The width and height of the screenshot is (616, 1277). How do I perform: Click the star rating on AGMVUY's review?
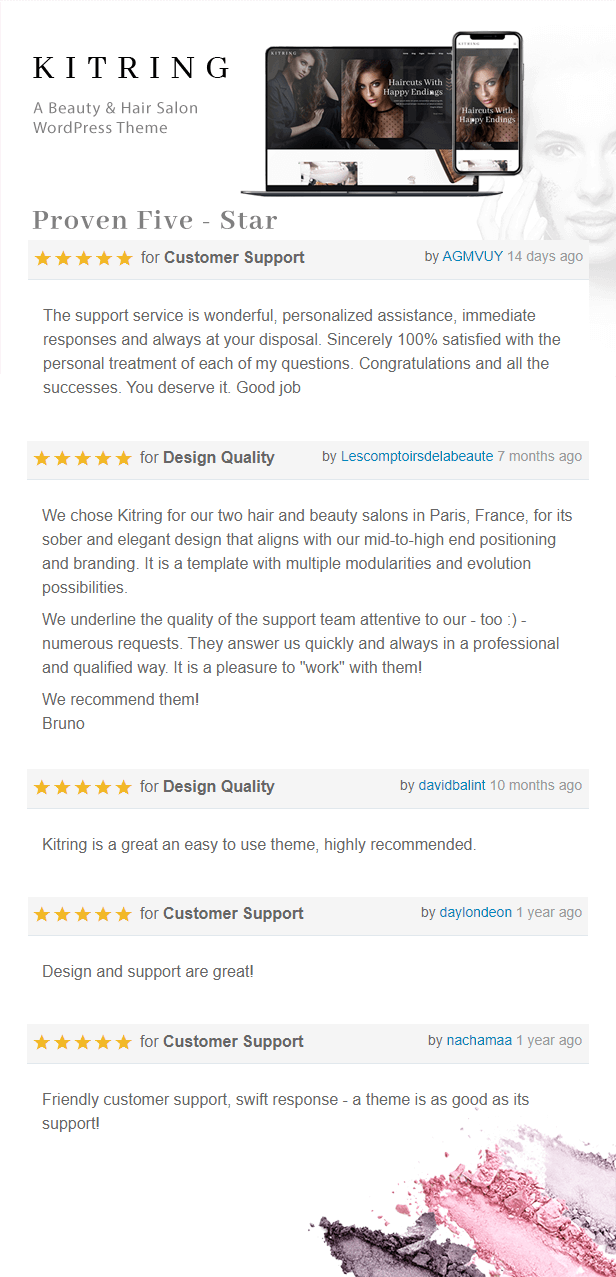[83, 258]
